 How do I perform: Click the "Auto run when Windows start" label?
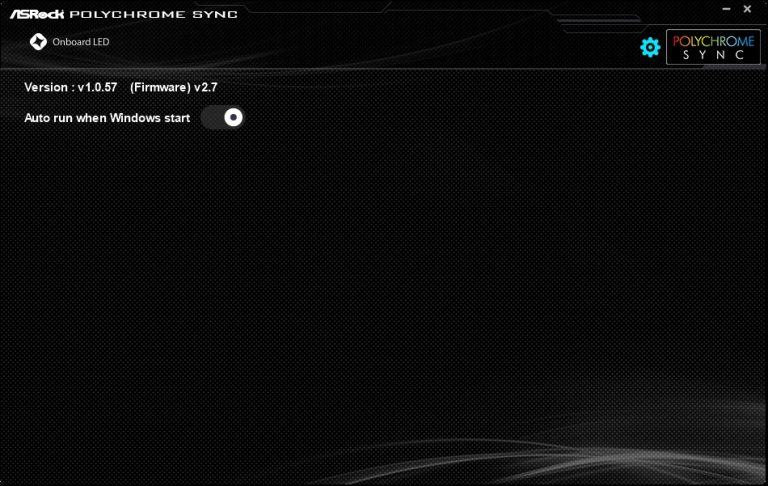click(x=107, y=118)
